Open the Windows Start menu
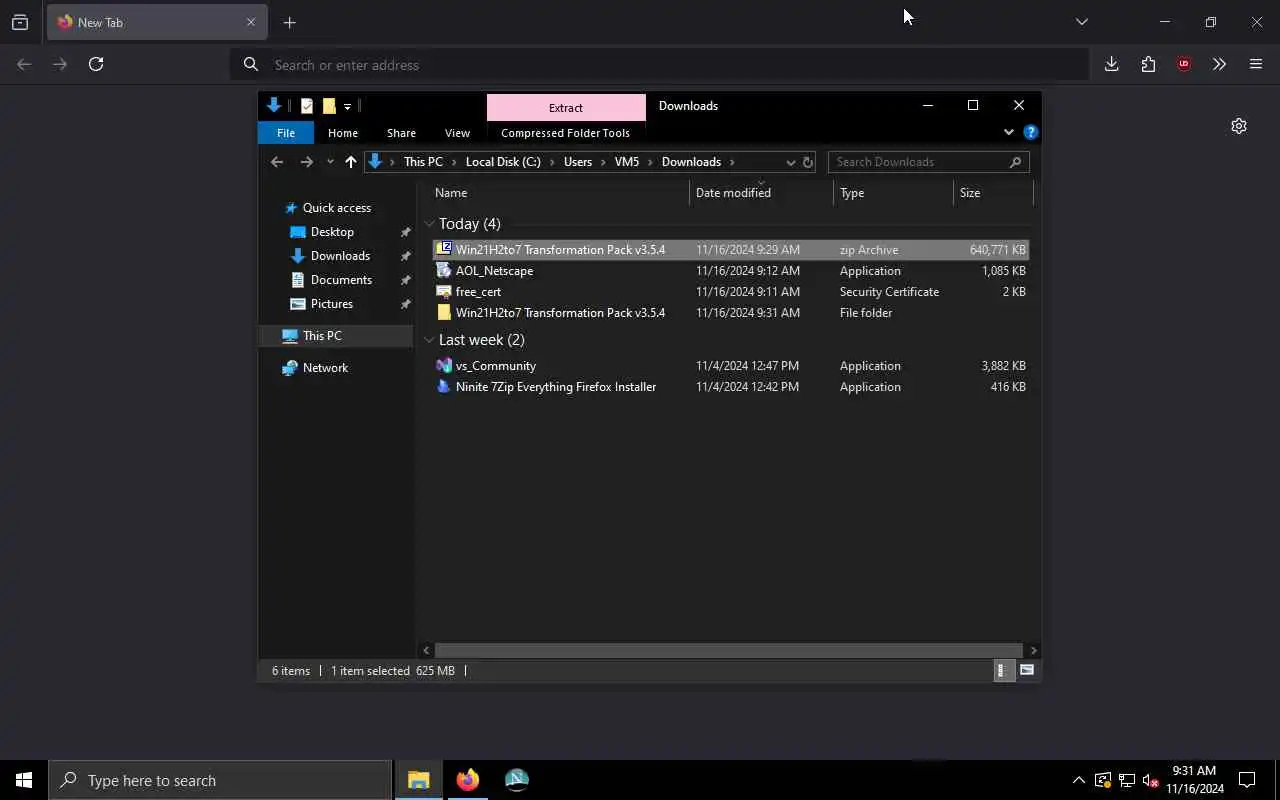Viewport: 1280px width, 800px height. coord(24,780)
